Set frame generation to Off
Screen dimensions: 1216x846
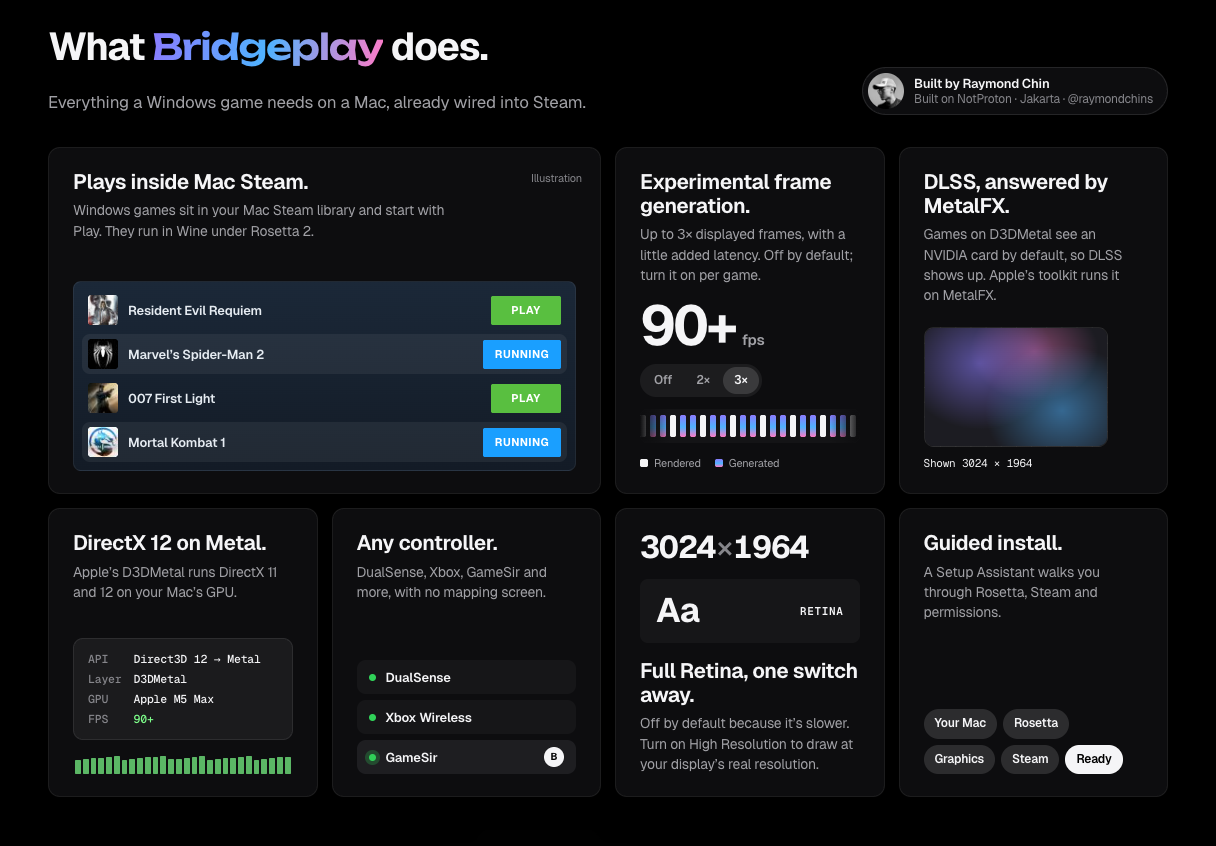point(663,380)
